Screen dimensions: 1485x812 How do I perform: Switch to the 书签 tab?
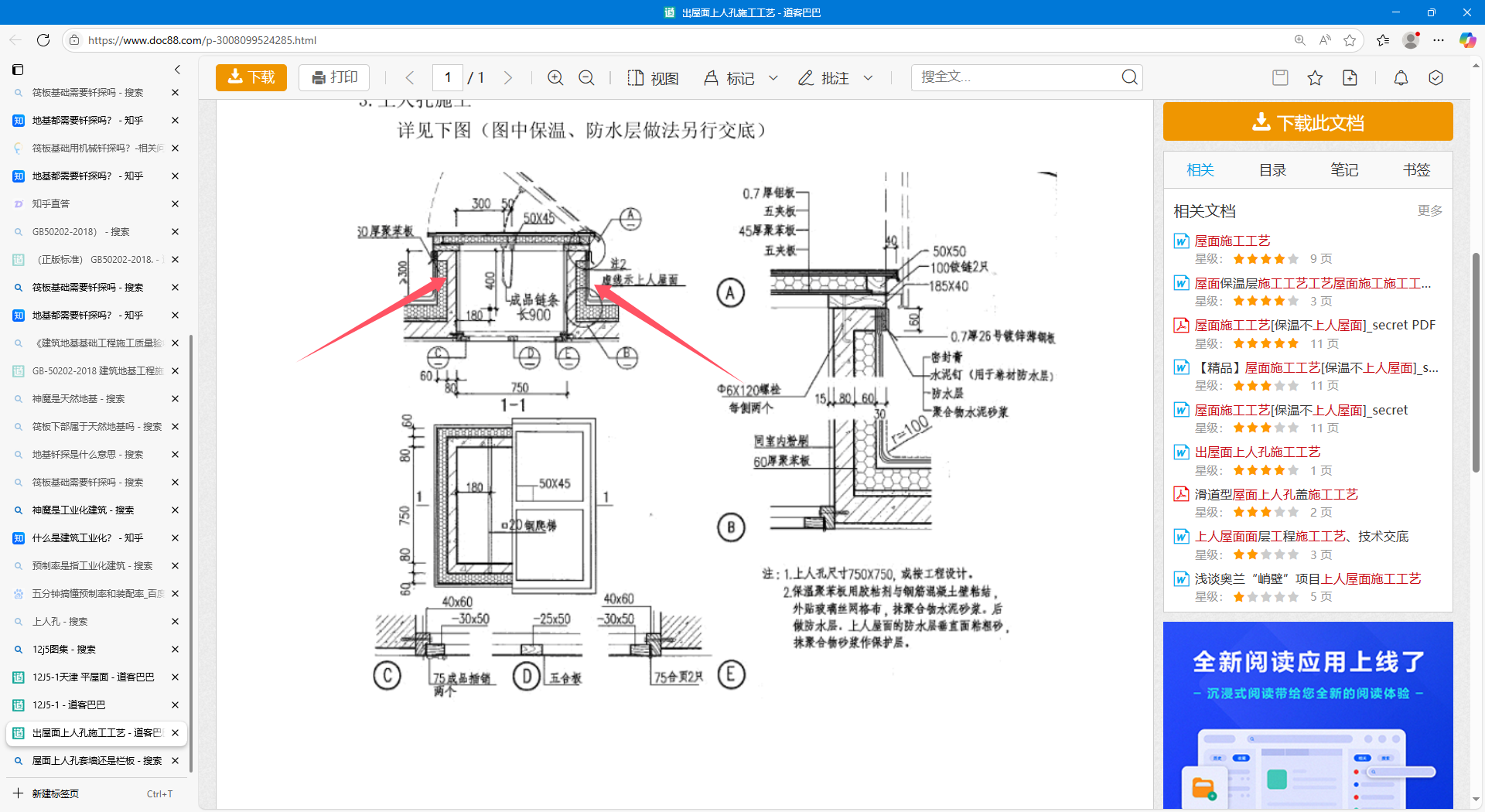tap(1416, 170)
